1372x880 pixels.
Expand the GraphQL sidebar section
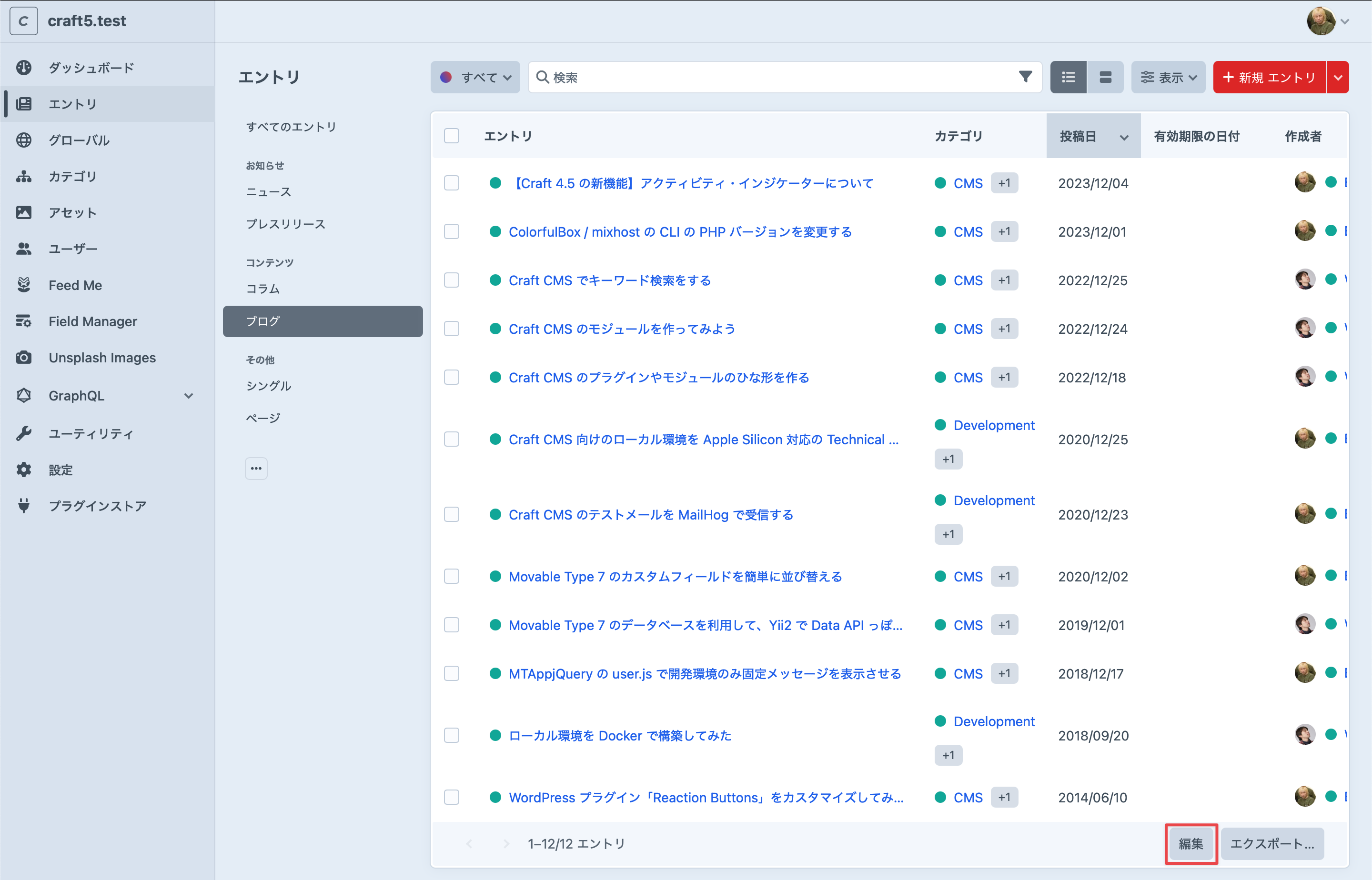[x=189, y=395]
